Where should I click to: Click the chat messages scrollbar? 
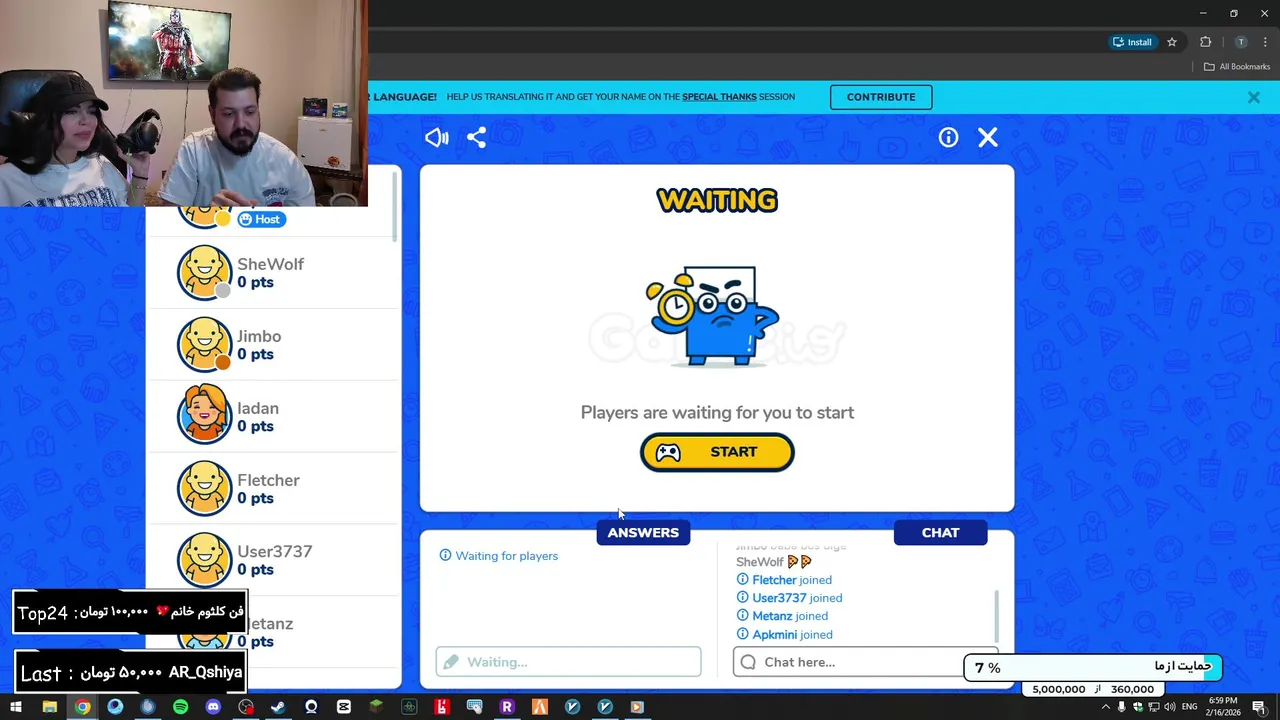pyautogui.click(x=996, y=617)
